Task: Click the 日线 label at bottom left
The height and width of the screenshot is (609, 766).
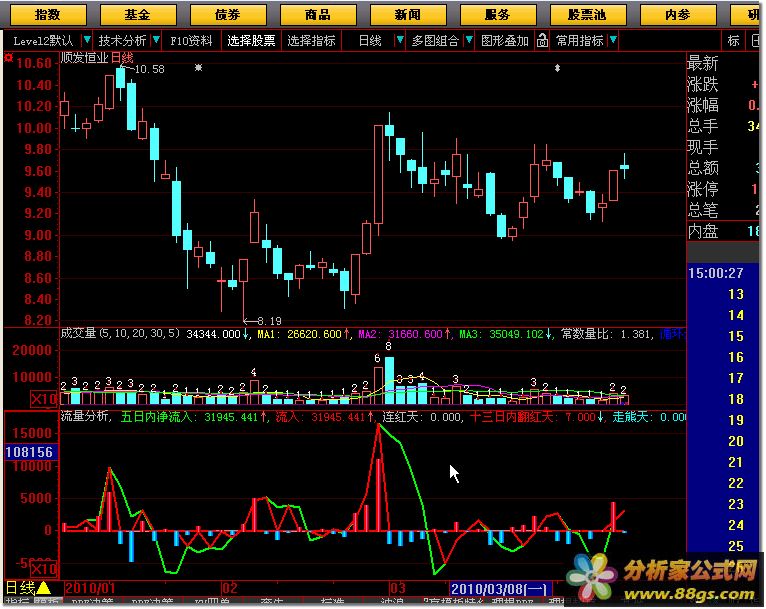Action: (20, 588)
